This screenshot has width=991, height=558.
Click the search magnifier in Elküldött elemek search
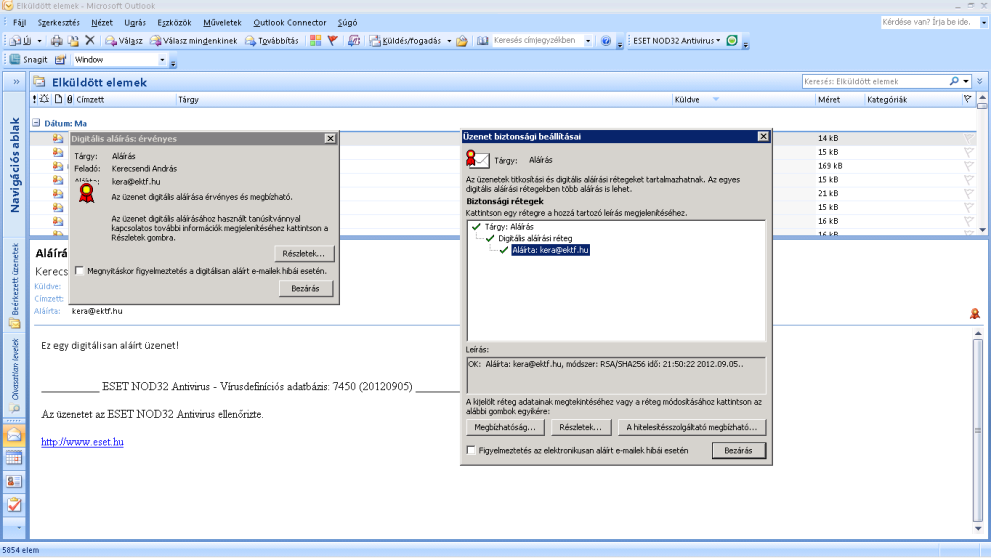pyautogui.click(x=954, y=82)
